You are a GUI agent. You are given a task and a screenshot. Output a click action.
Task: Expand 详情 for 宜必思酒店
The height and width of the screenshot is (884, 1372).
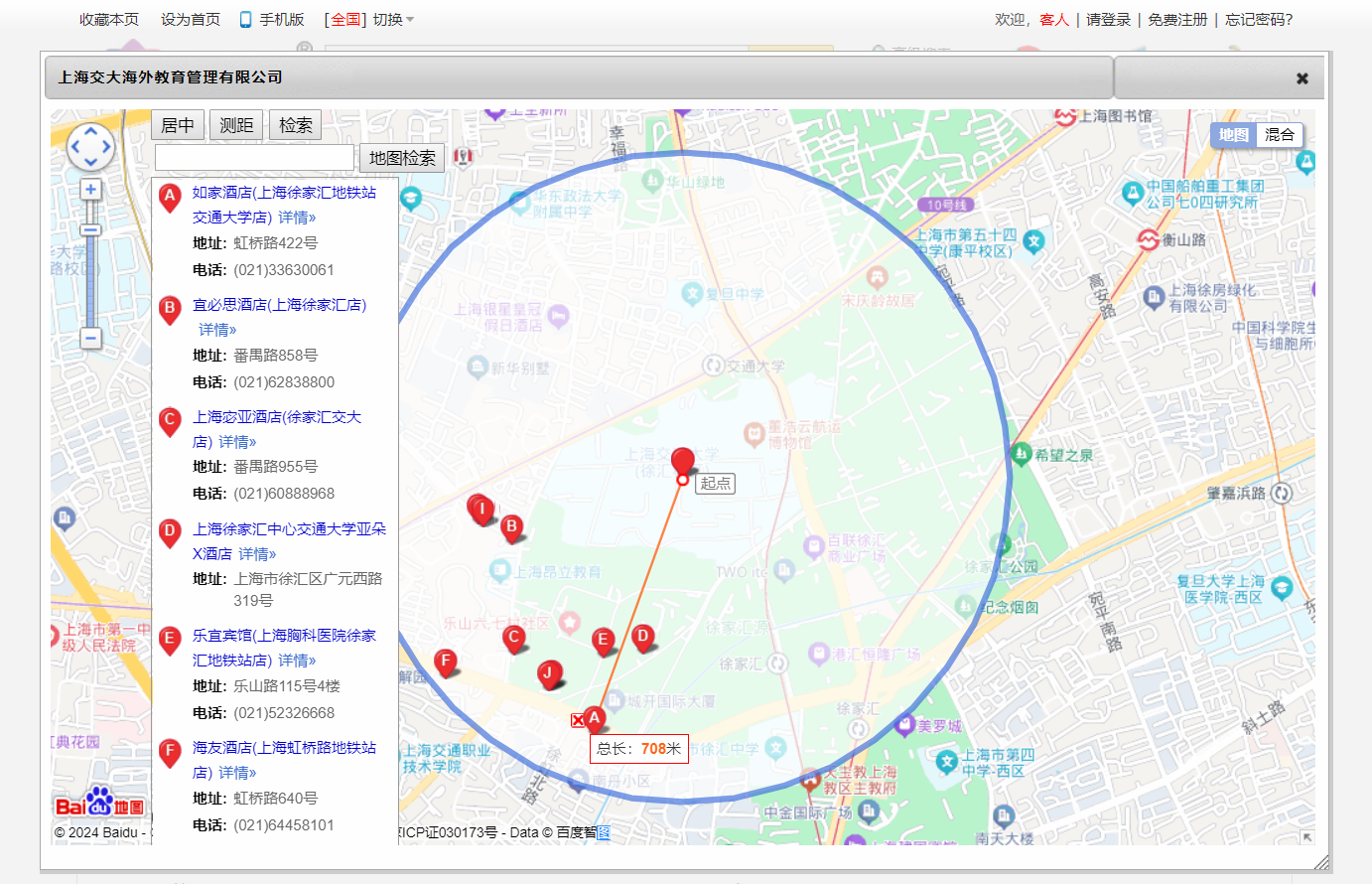(x=217, y=330)
